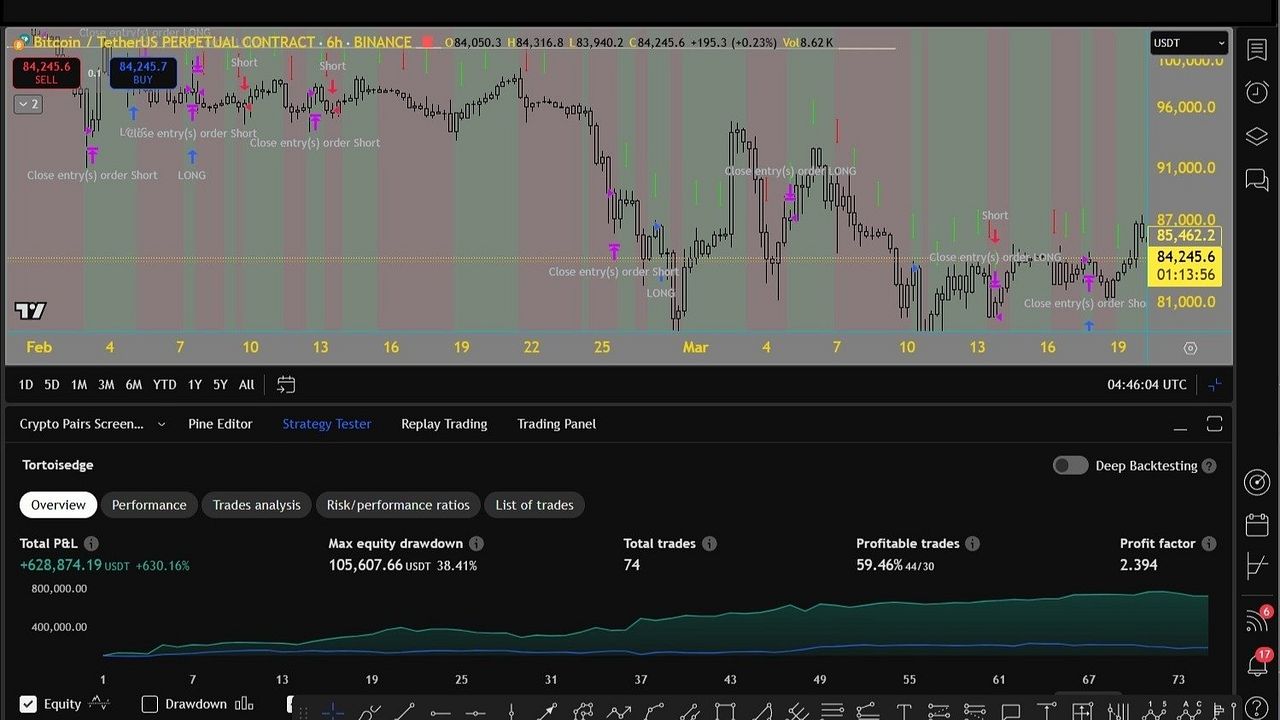Image resolution: width=1280 pixels, height=720 pixels.
Task: Open the notifications bell with badge 17
Action: coord(1257,663)
